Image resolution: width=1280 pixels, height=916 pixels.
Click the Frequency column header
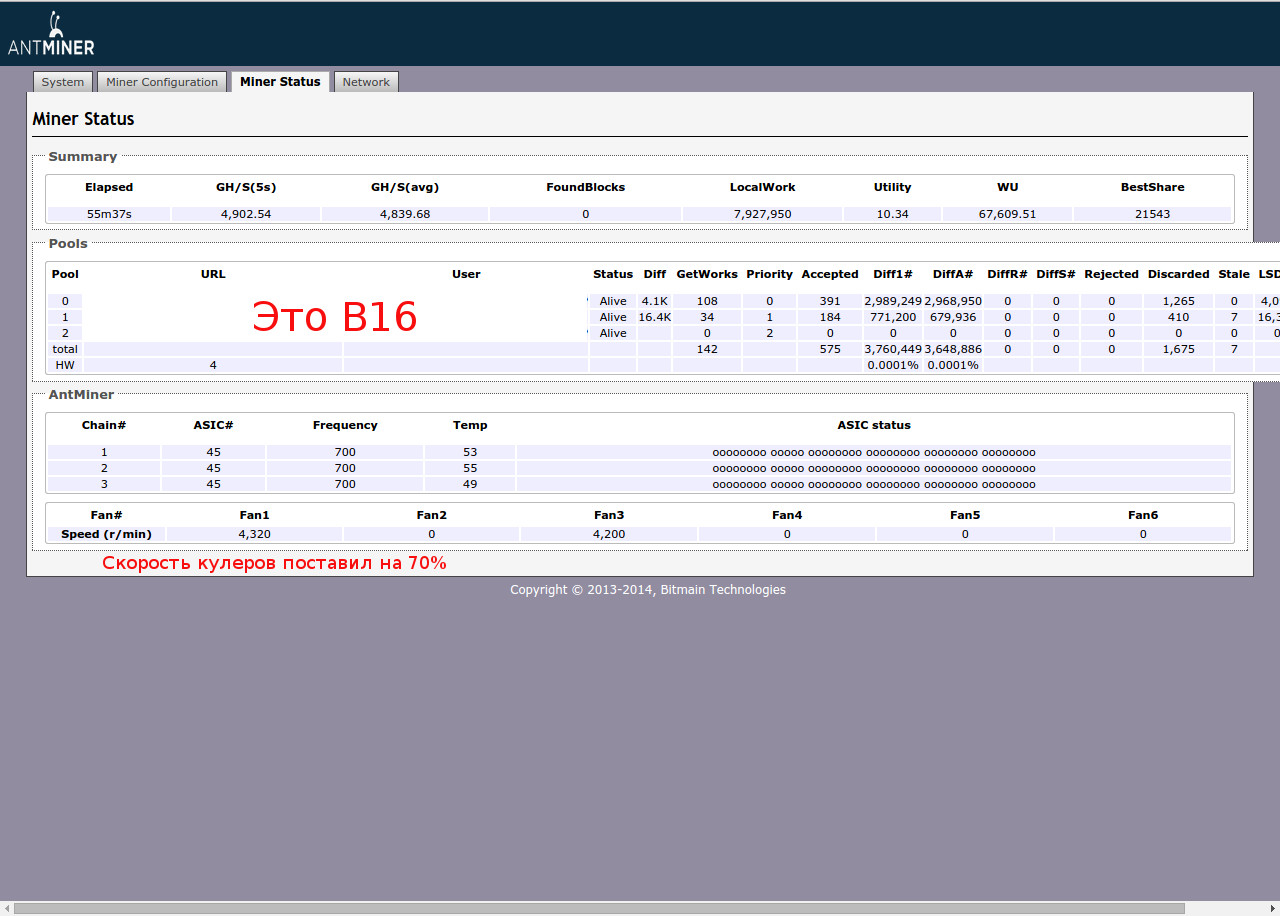click(x=345, y=425)
